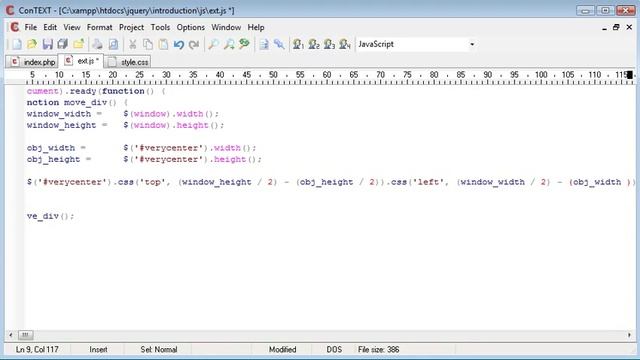Click ConTEXT logo icon beside File menu
Screen dimensions: 640x360
tap(15, 27)
